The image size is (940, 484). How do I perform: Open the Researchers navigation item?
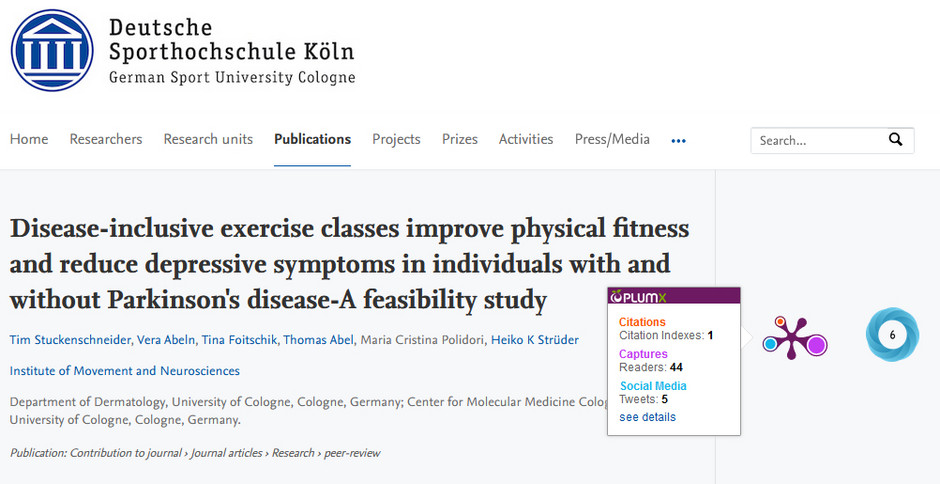pos(106,139)
